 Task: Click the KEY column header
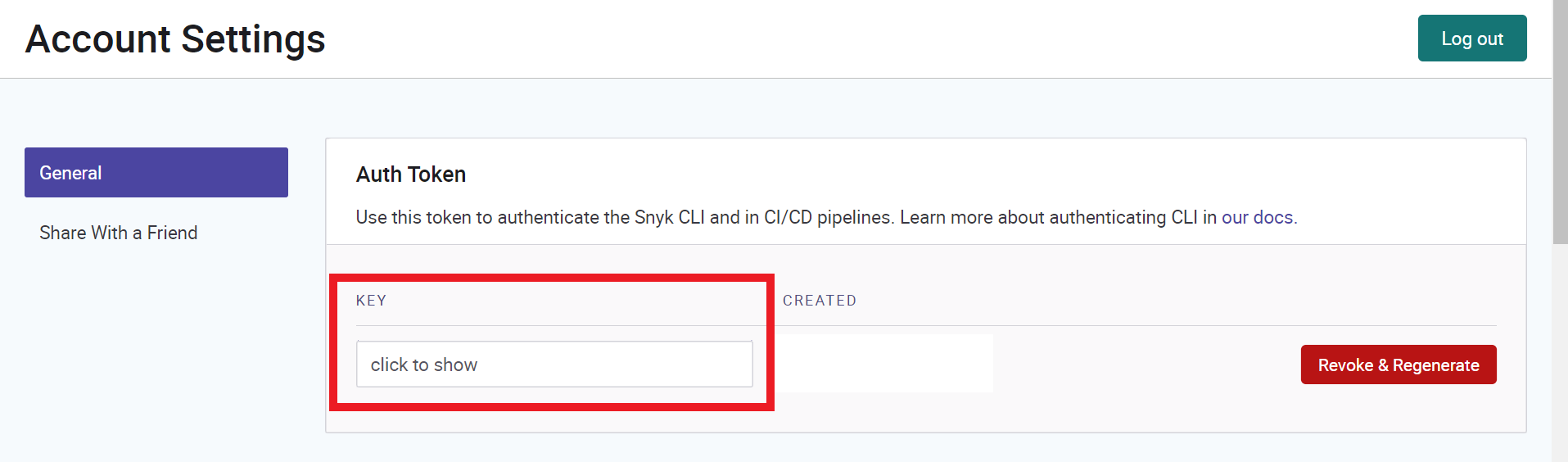click(x=371, y=301)
